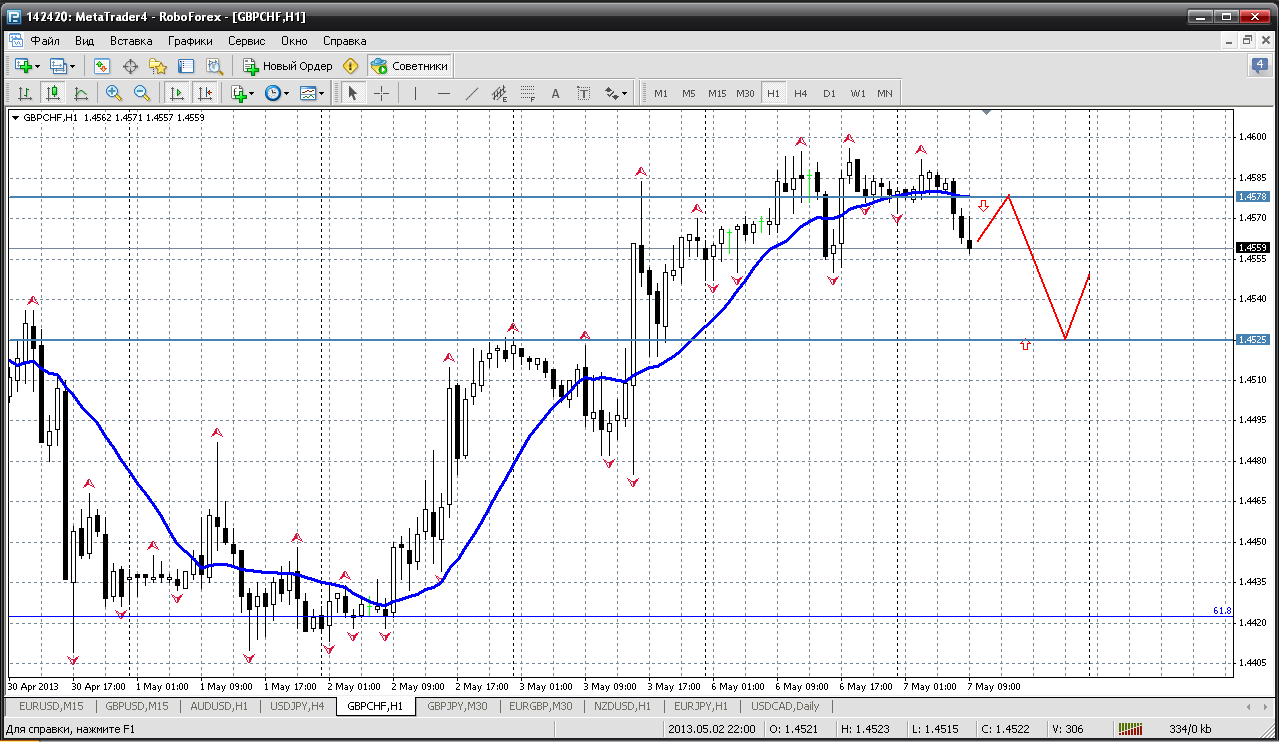Click the chart document icon beside Файл

point(16,41)
